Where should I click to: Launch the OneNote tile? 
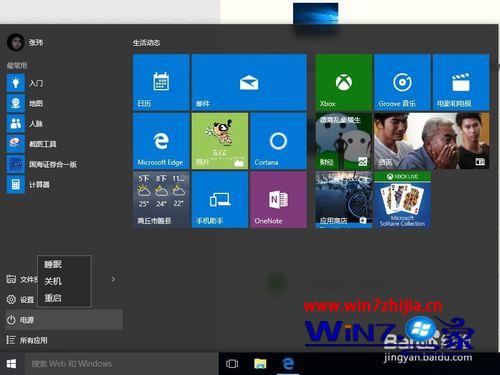278,200
